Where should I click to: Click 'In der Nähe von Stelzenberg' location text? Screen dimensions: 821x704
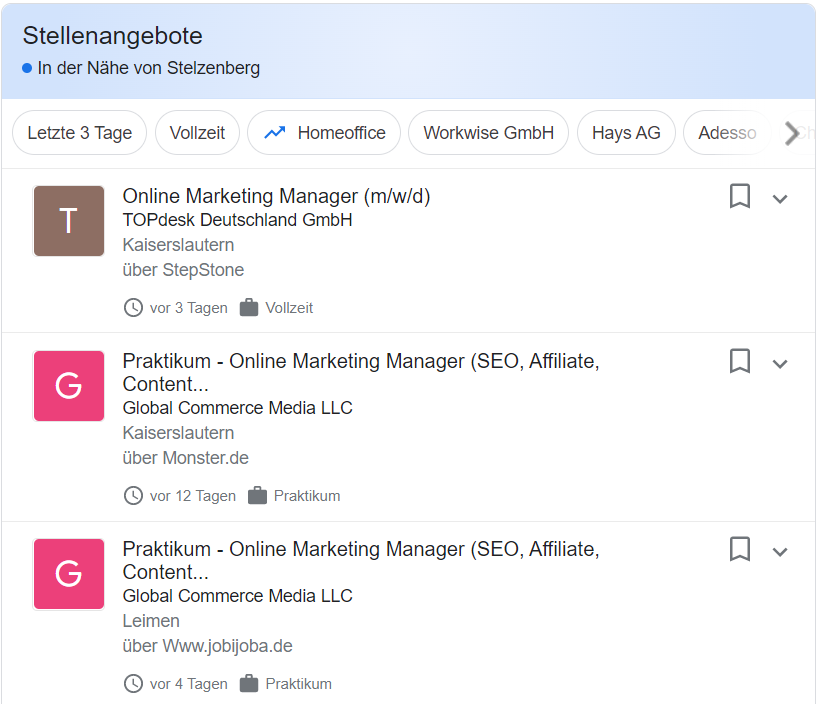(149, 68)
